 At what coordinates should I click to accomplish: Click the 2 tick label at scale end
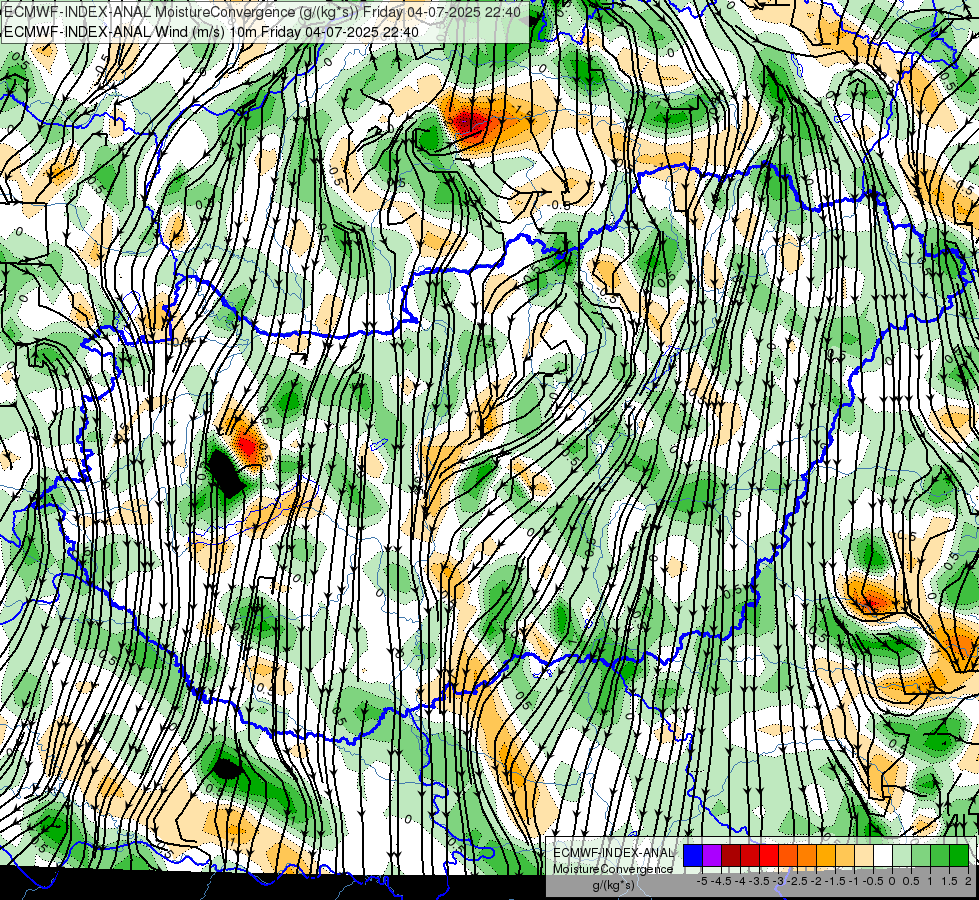[x=968, y=881]
